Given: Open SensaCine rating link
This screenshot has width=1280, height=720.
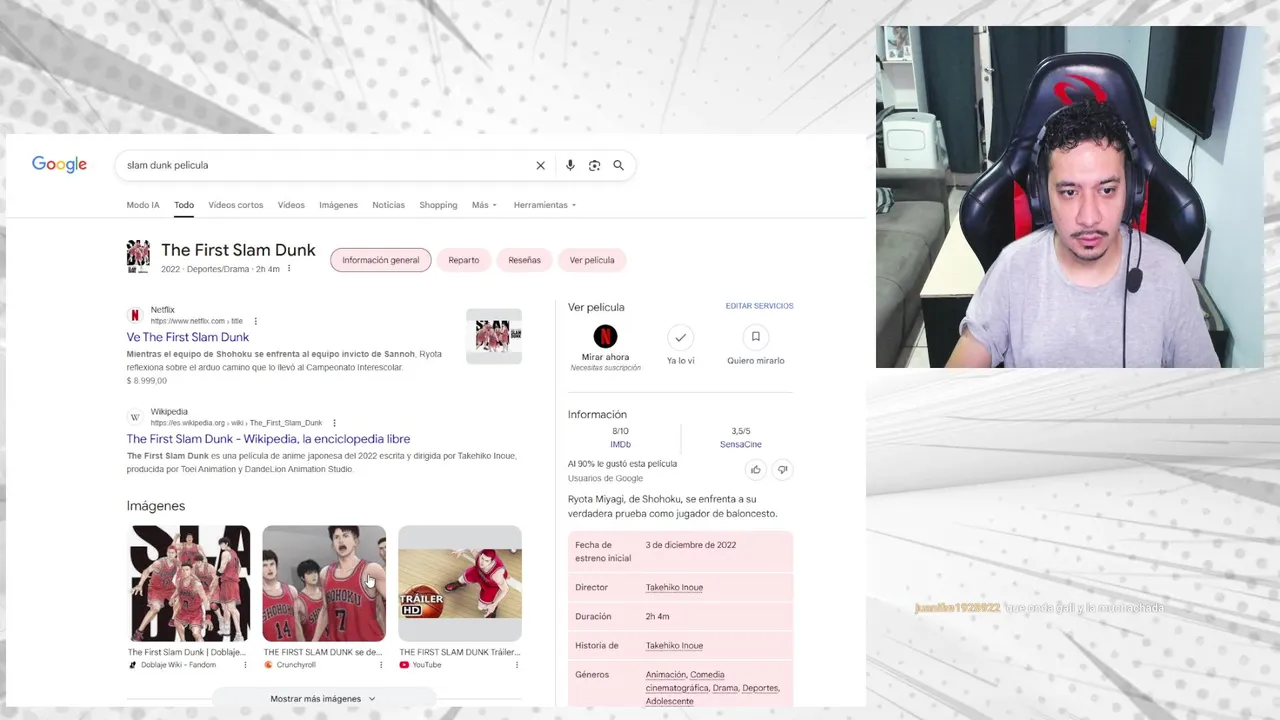Looking at the screenshot, I should (x=741, y=444).
